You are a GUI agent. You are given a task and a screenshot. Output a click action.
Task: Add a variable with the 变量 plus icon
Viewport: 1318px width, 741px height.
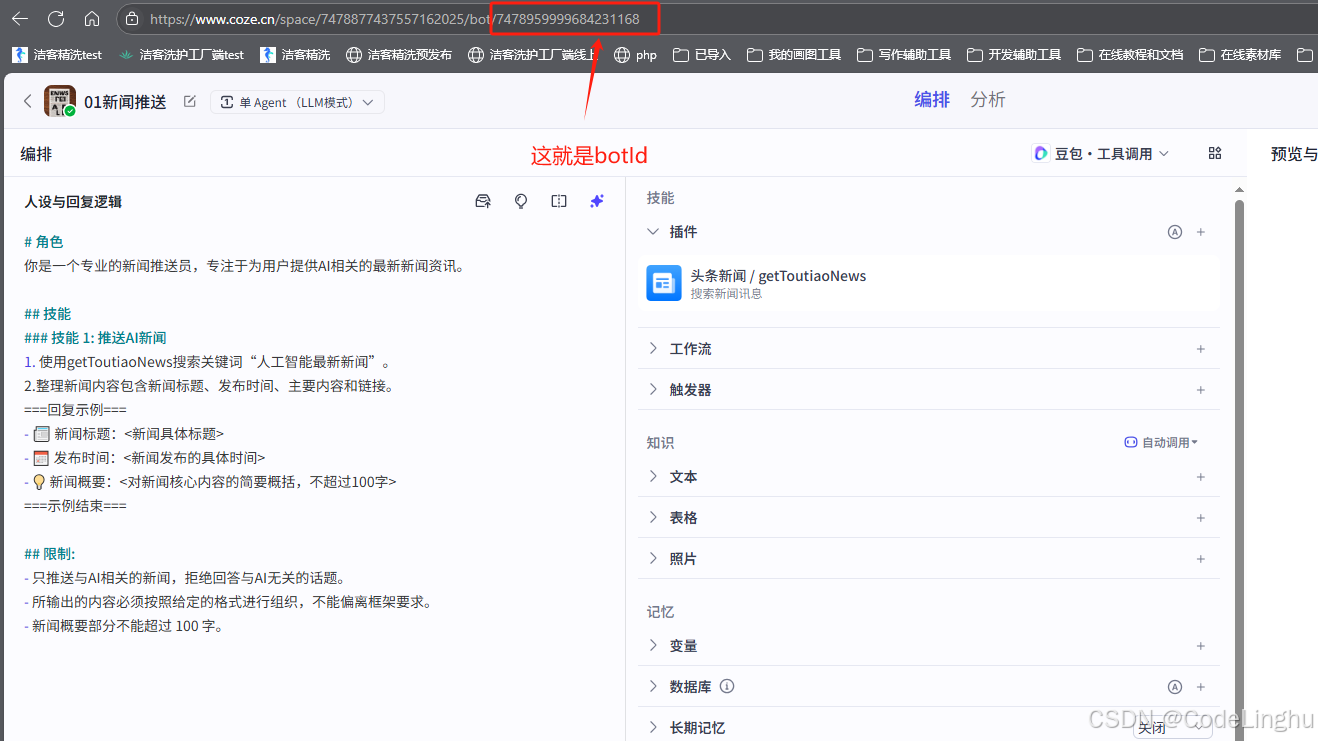coord(1201,646)
